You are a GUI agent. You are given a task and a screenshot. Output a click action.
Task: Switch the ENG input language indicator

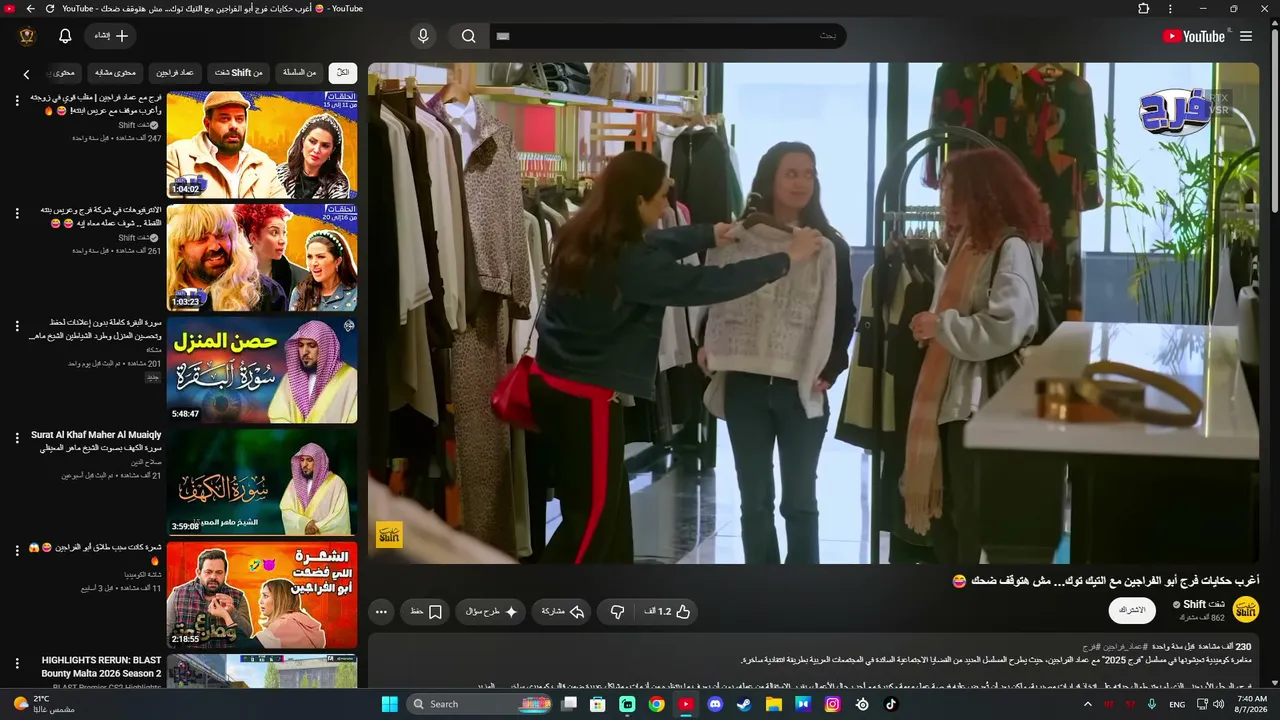tap(1177, 704)
